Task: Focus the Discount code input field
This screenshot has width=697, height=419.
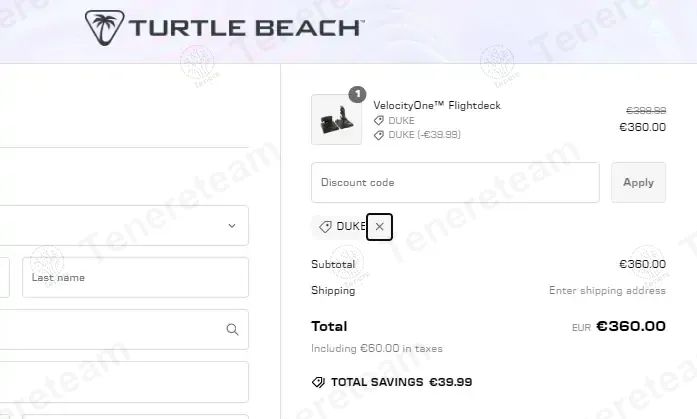Action: tap(455, 183)
